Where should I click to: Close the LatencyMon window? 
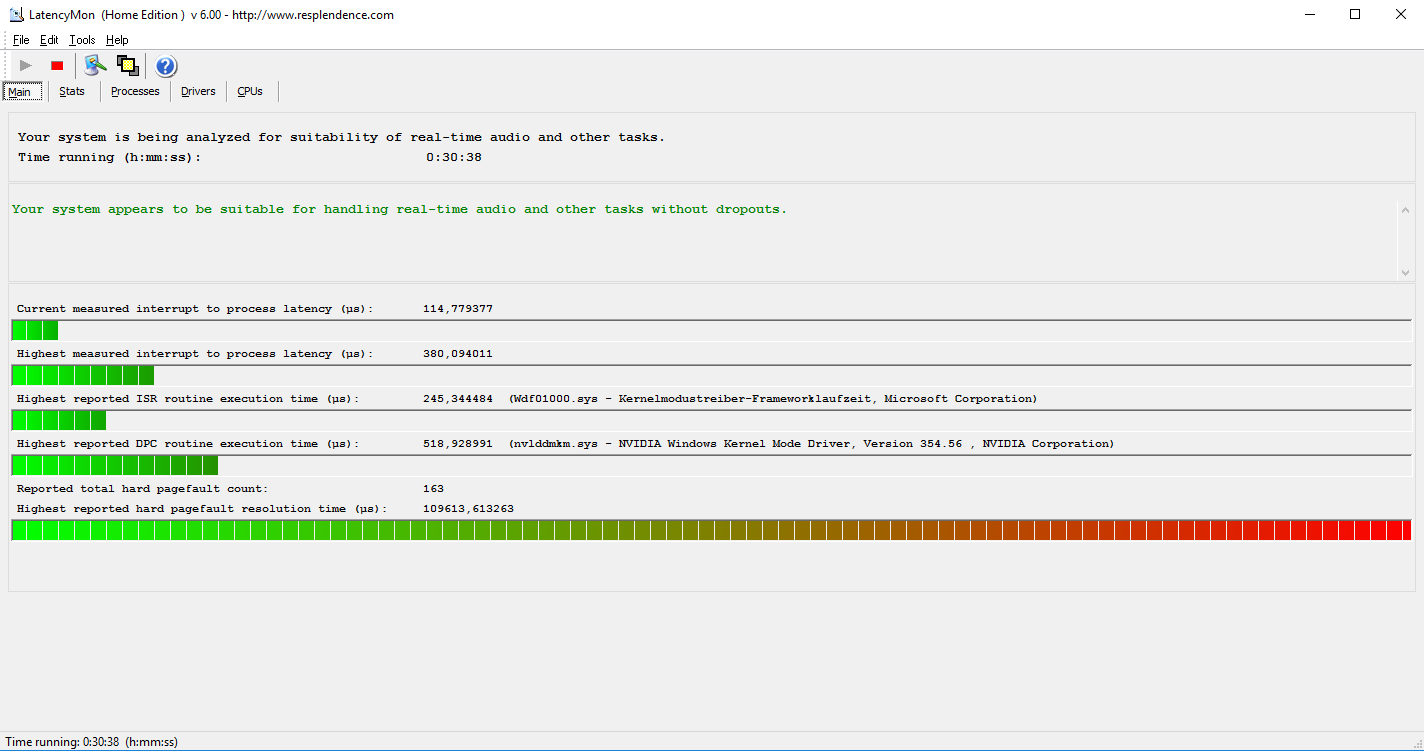[x=1401, y=14]
